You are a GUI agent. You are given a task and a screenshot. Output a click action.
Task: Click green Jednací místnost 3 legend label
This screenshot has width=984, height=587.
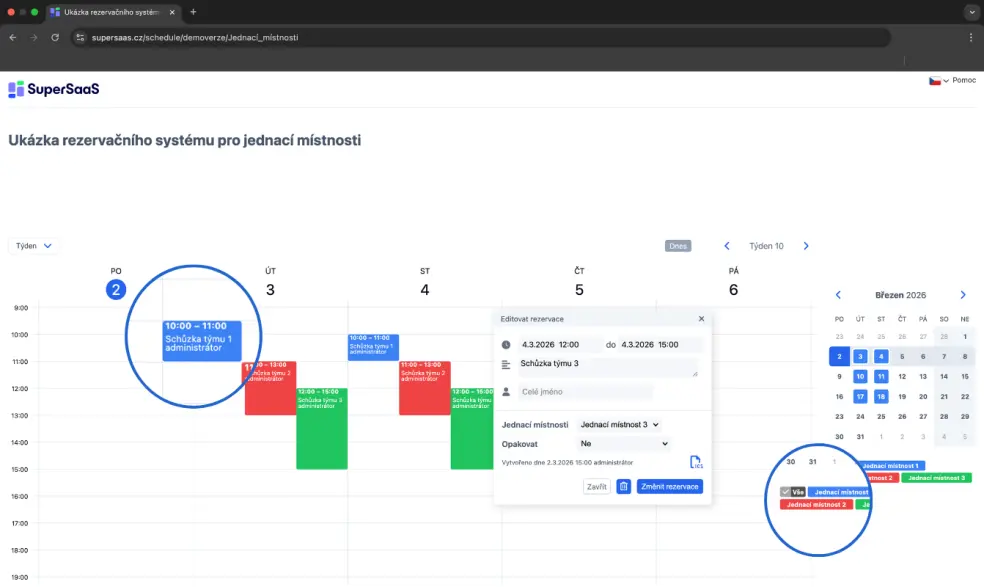(937, 478)
